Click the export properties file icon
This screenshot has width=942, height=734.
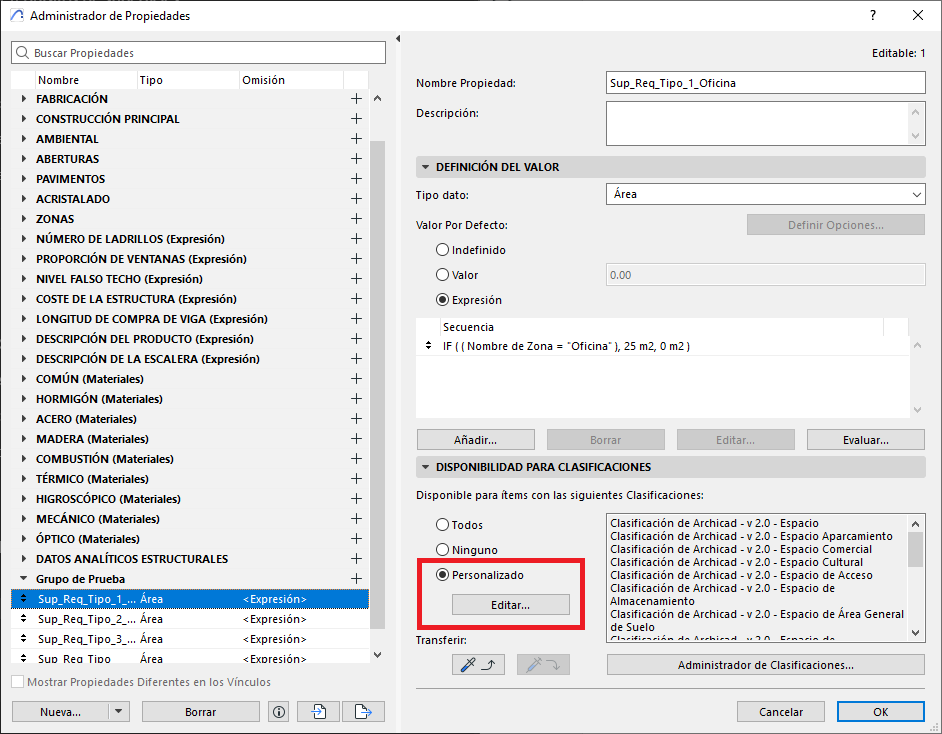(363, 712)
